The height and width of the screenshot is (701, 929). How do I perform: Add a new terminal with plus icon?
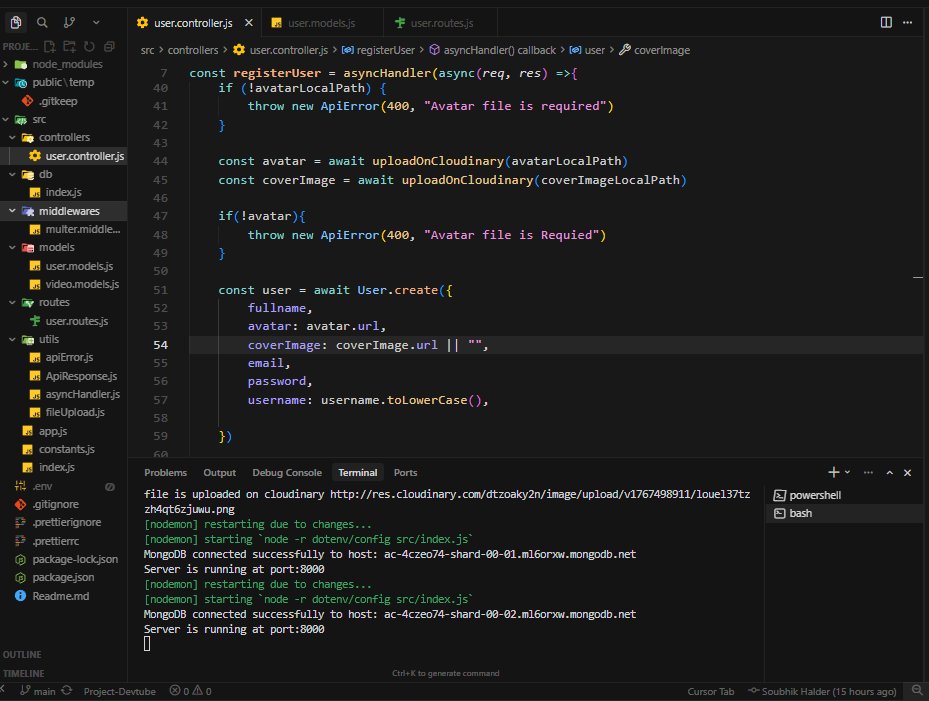click(x=834, y=472)
